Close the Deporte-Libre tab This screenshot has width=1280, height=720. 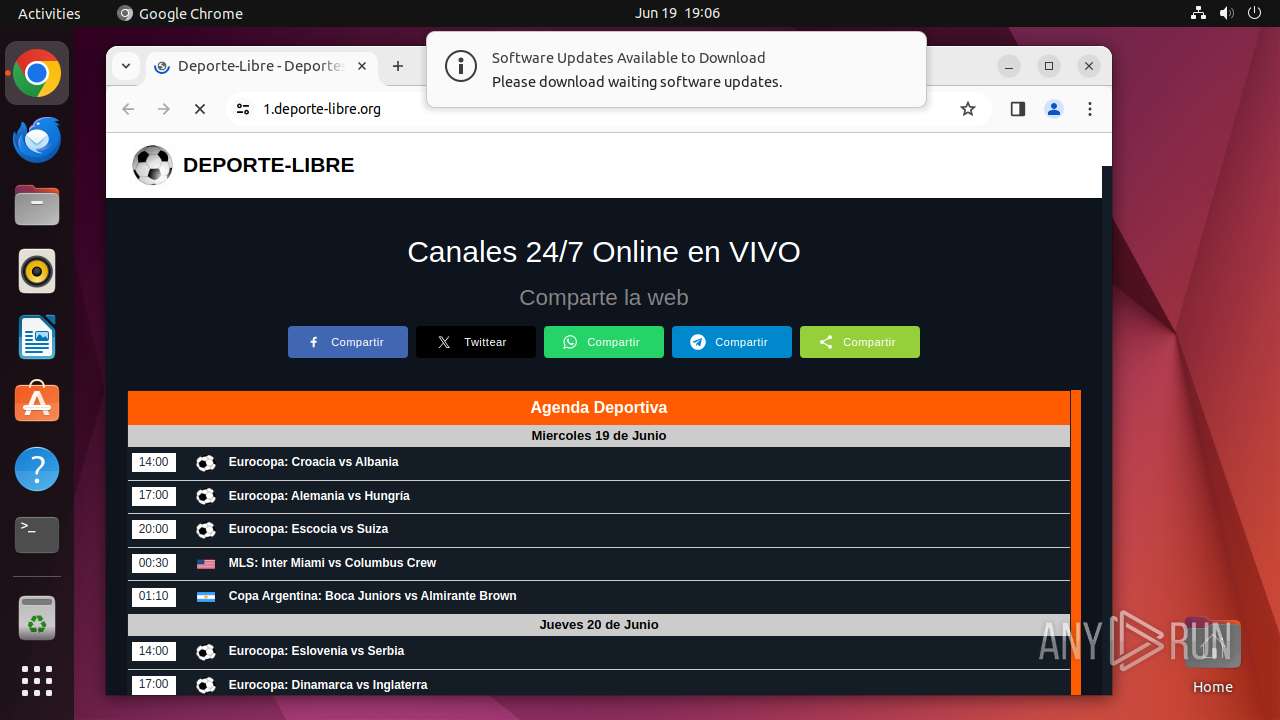click(x=362, y=66)
